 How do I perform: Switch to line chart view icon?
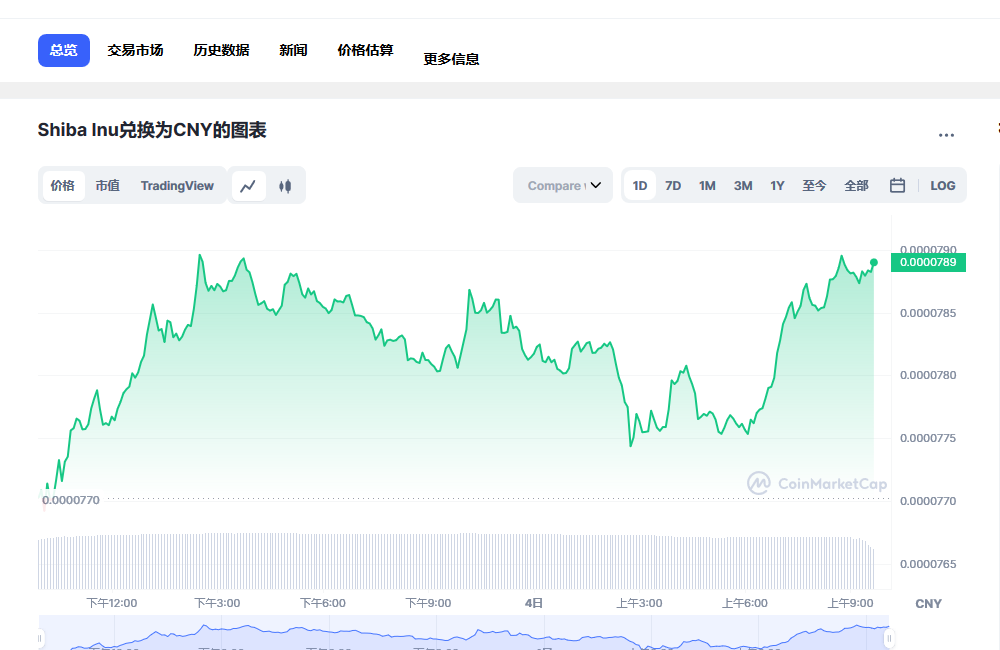248,186
